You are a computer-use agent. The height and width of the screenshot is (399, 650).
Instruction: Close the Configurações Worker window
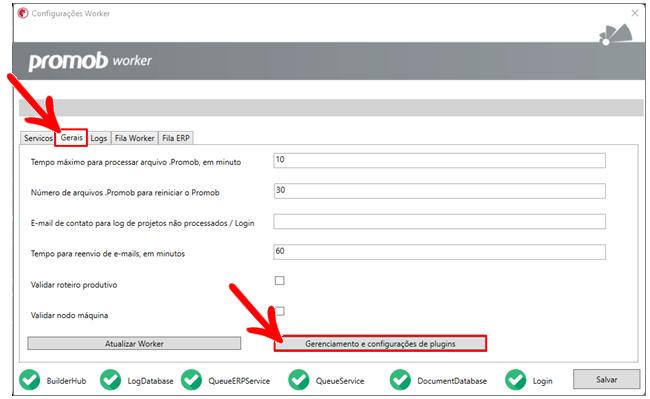click(x=635, y=13)
